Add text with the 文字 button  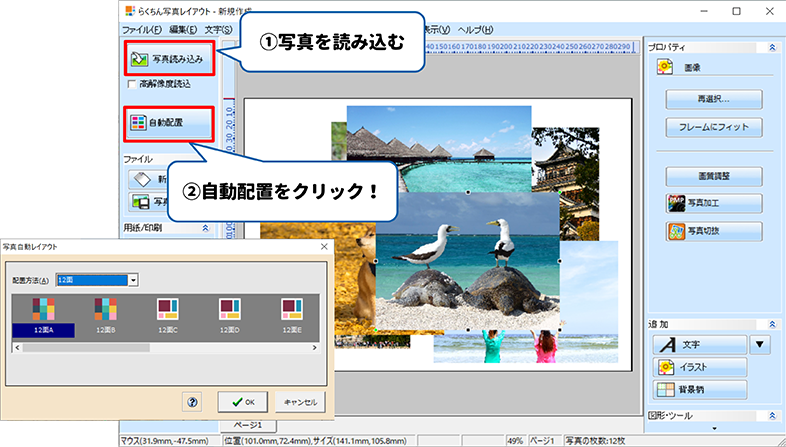pos(700,345)
